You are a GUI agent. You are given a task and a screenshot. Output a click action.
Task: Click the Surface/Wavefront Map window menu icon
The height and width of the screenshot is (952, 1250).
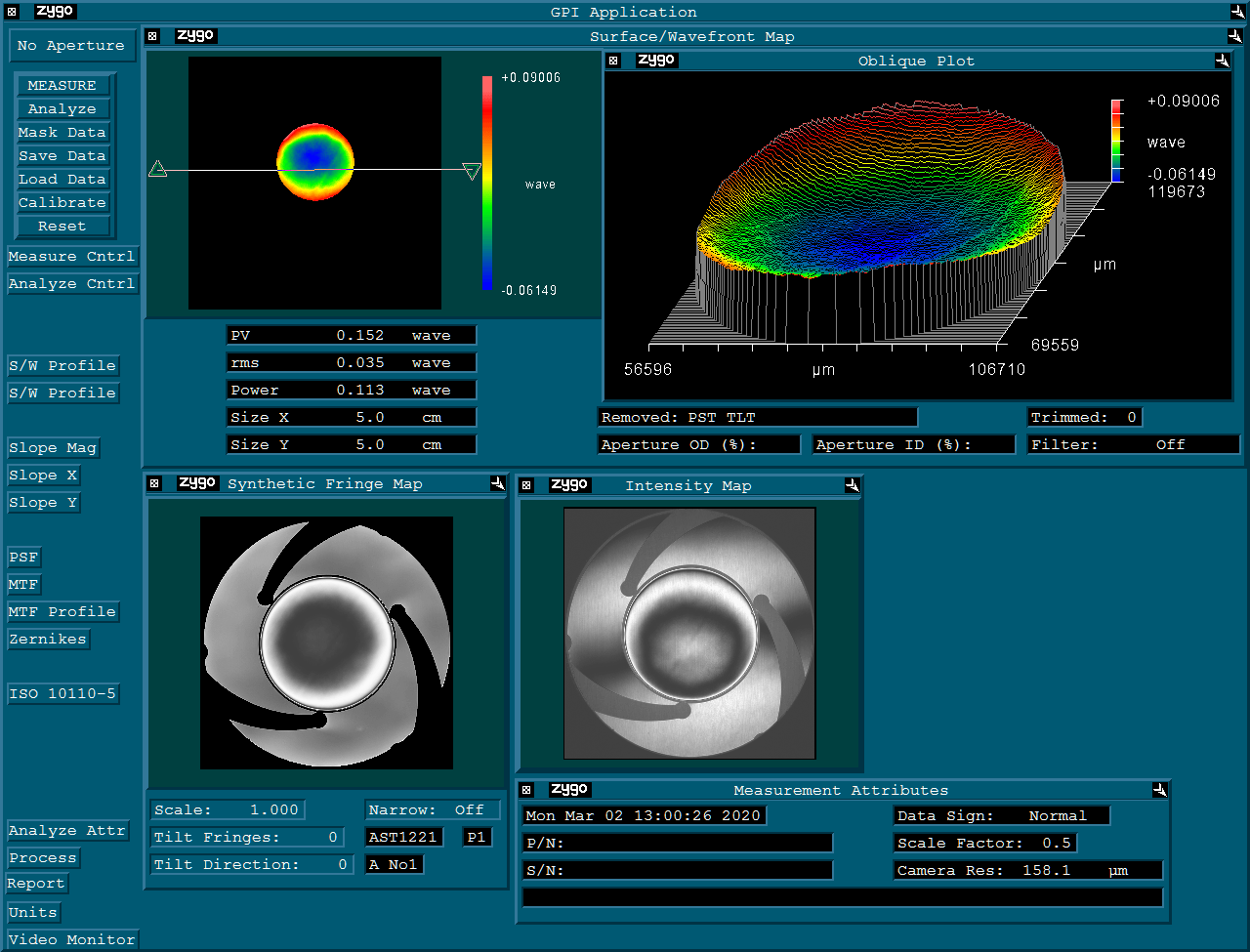click(152, 36)
